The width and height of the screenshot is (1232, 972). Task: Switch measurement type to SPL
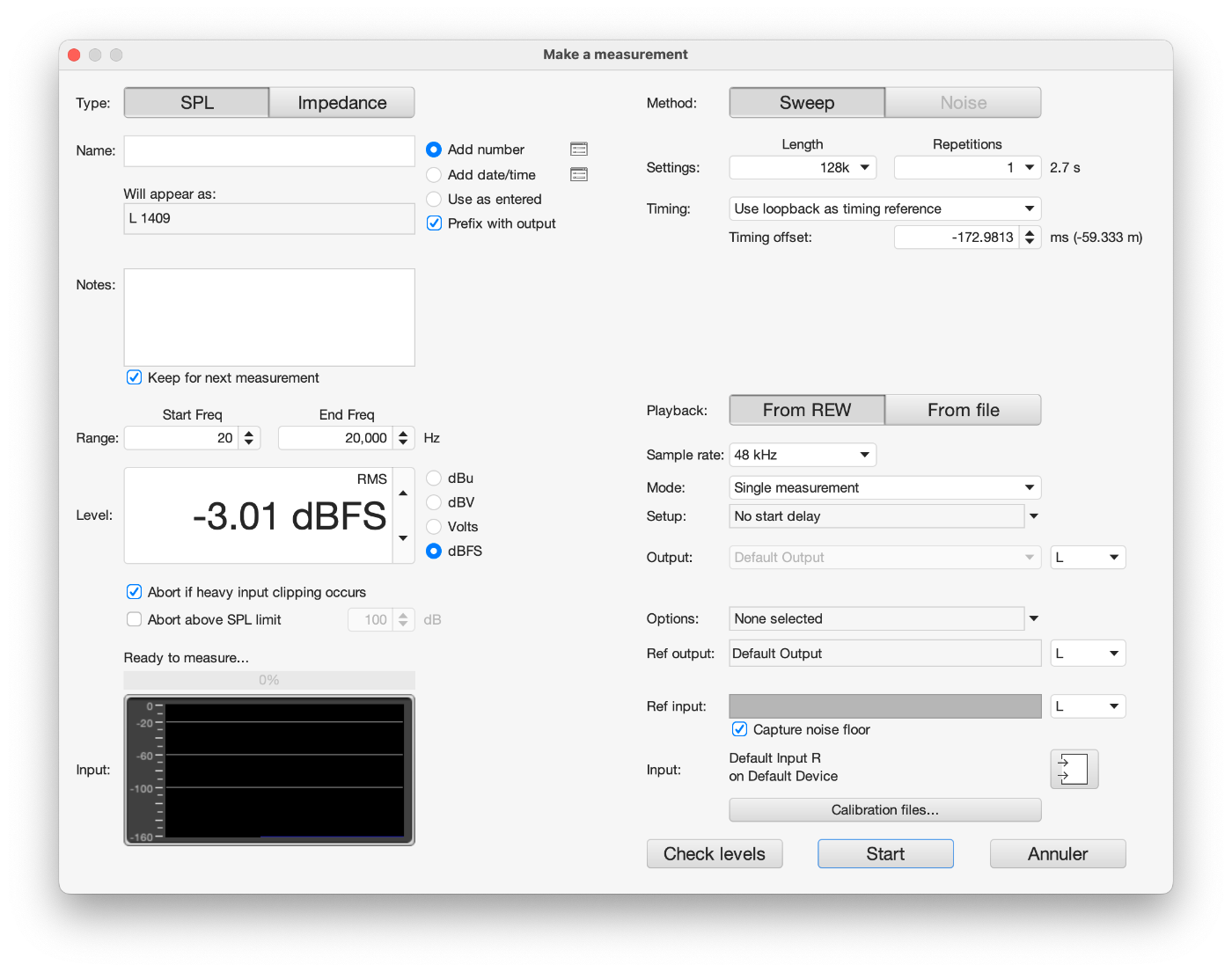pyautogui.click(x=197, y=102)
